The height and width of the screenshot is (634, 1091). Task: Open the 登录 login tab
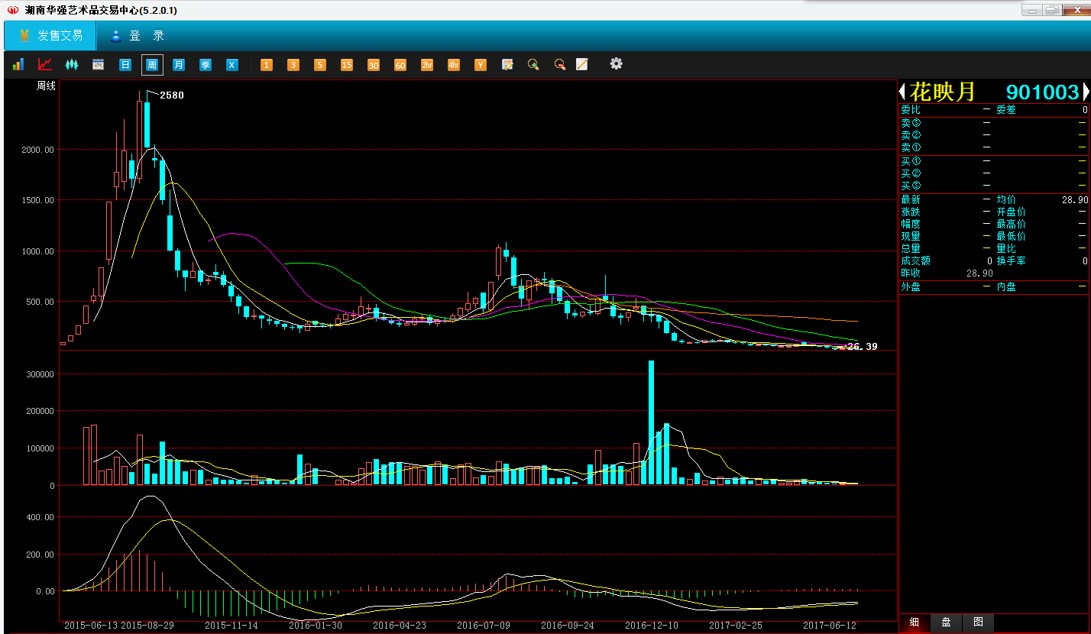point(138,35)
